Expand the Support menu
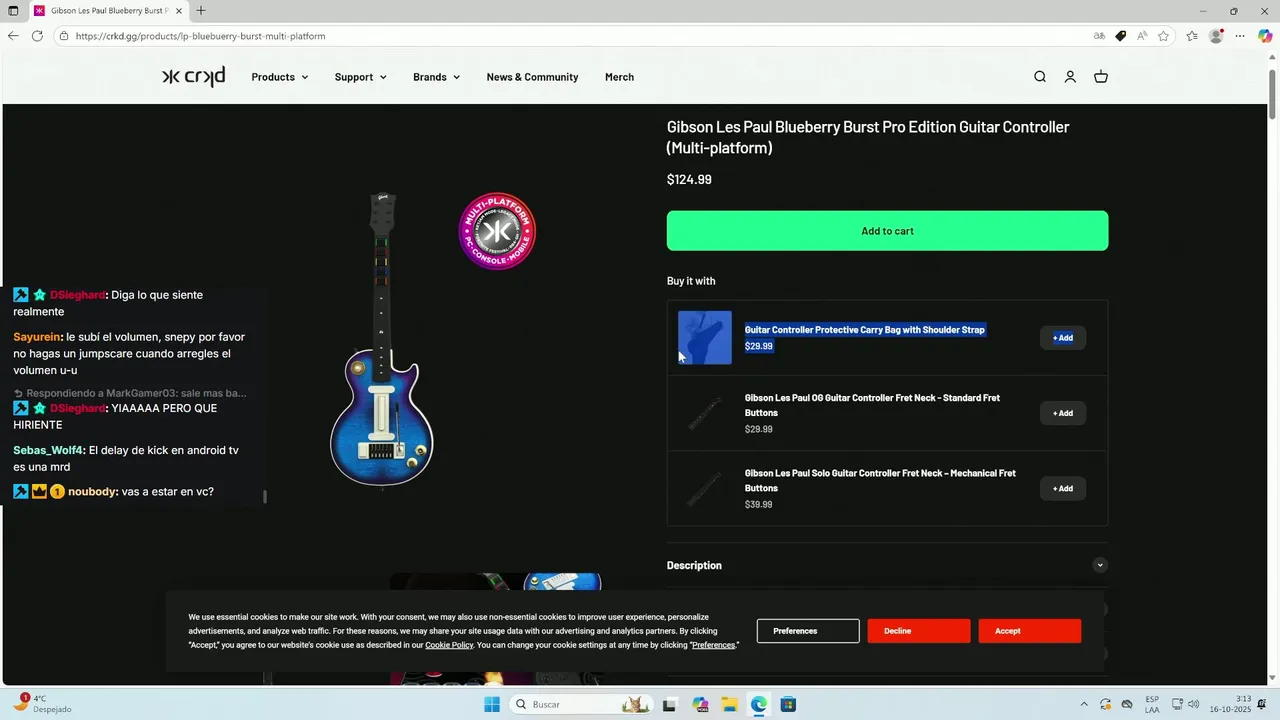The image size is (1280, 720). 360,77
